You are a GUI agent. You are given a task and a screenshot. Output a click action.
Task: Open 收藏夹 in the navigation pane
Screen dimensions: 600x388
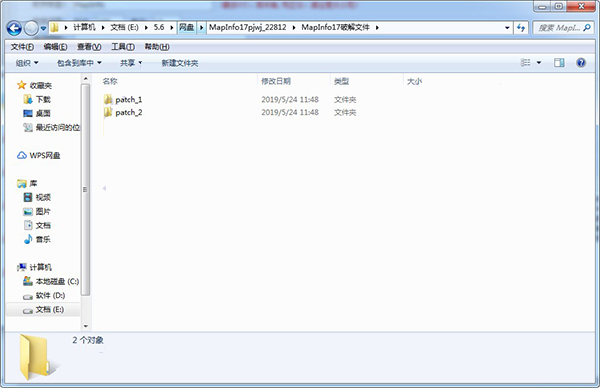[x=40, y=85]
